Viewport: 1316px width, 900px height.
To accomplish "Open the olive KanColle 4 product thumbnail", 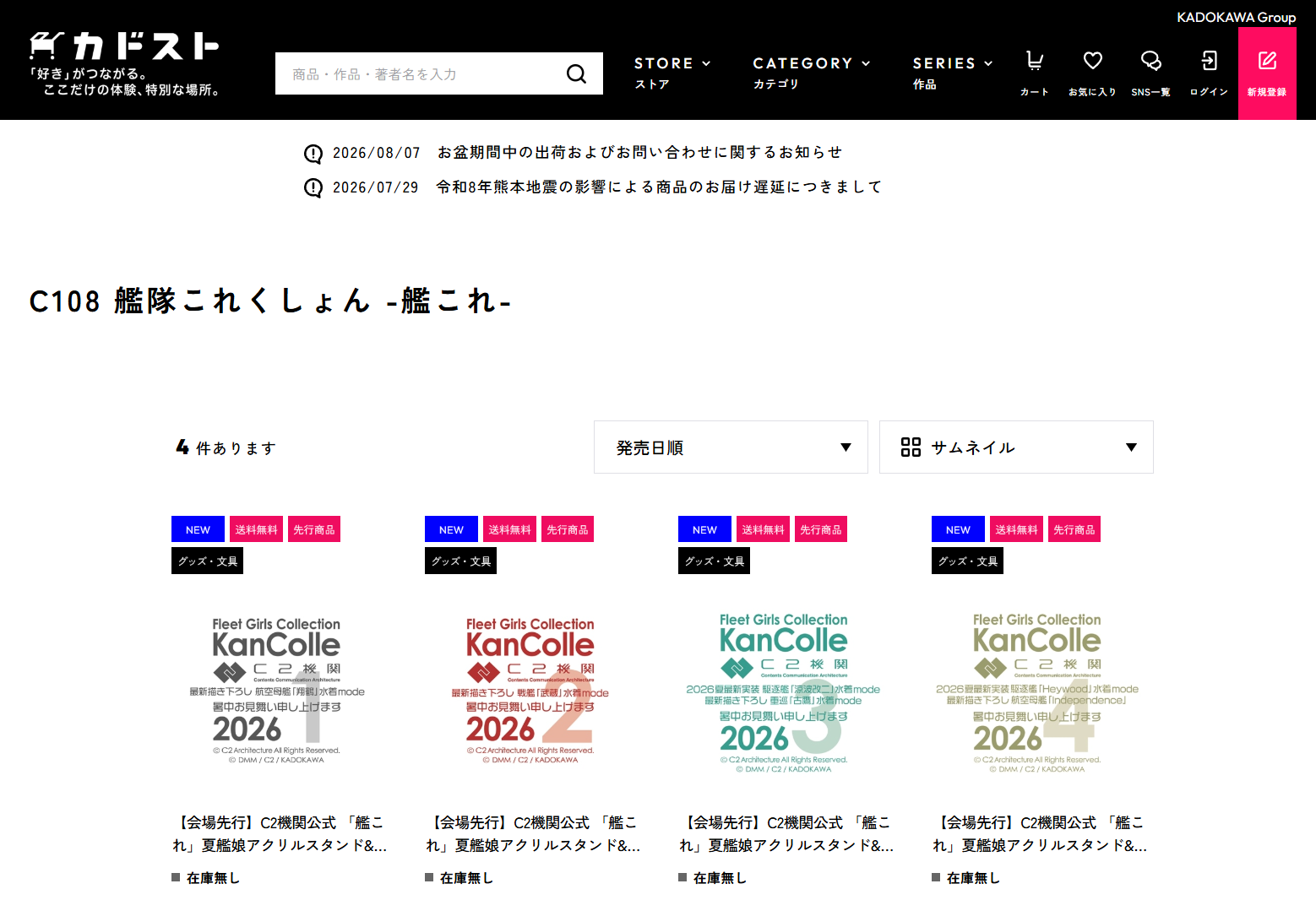I will click(x=1037, y=692).
